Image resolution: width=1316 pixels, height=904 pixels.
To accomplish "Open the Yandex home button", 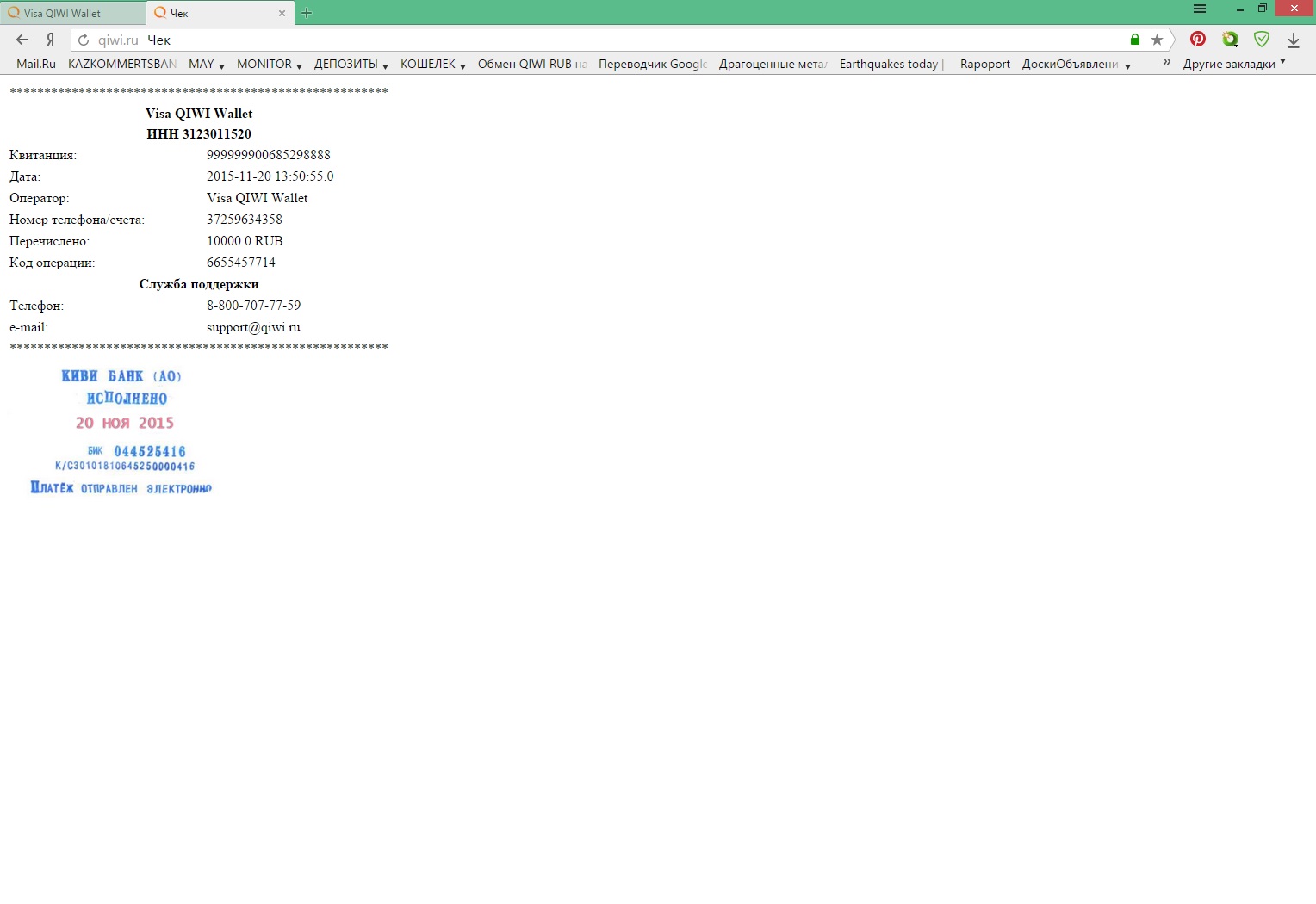I will (x=50, y=40).
